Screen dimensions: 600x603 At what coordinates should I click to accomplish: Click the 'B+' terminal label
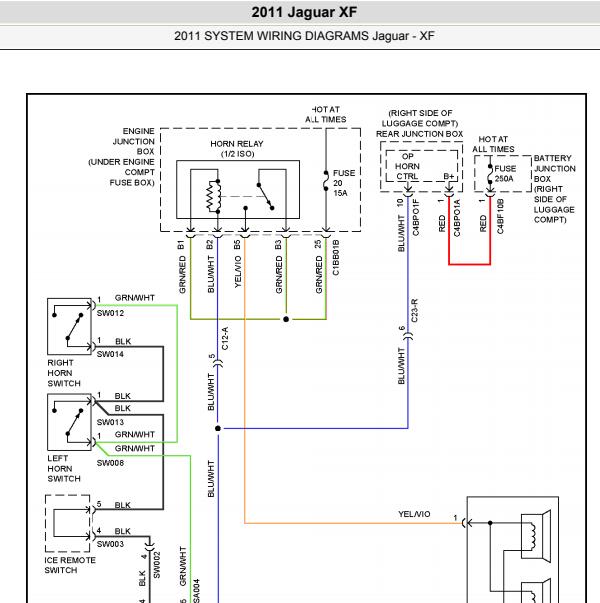(x=449, y=177)
